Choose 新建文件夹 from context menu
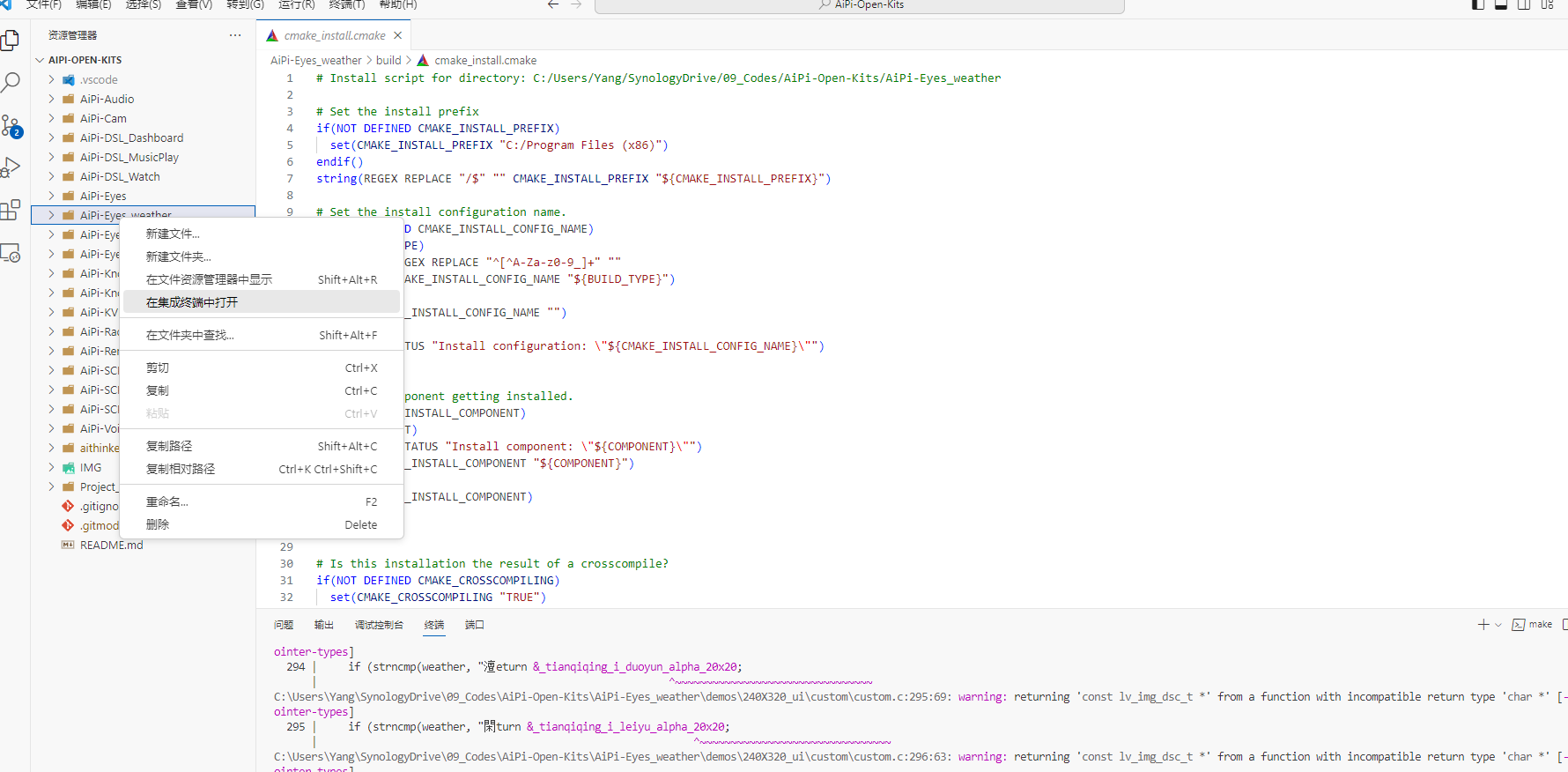 point(262,256)
